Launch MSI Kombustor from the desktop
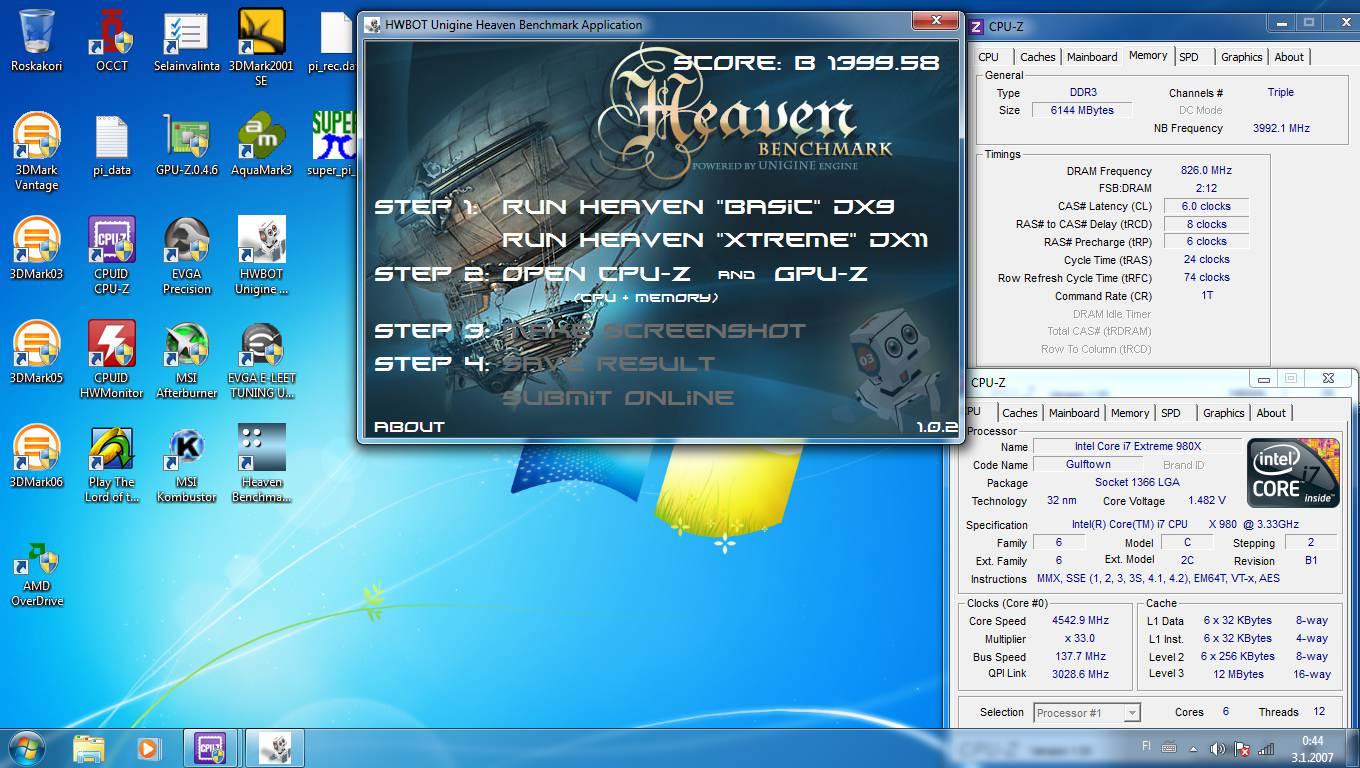1360x768 pixels. [x=187, y=463]
